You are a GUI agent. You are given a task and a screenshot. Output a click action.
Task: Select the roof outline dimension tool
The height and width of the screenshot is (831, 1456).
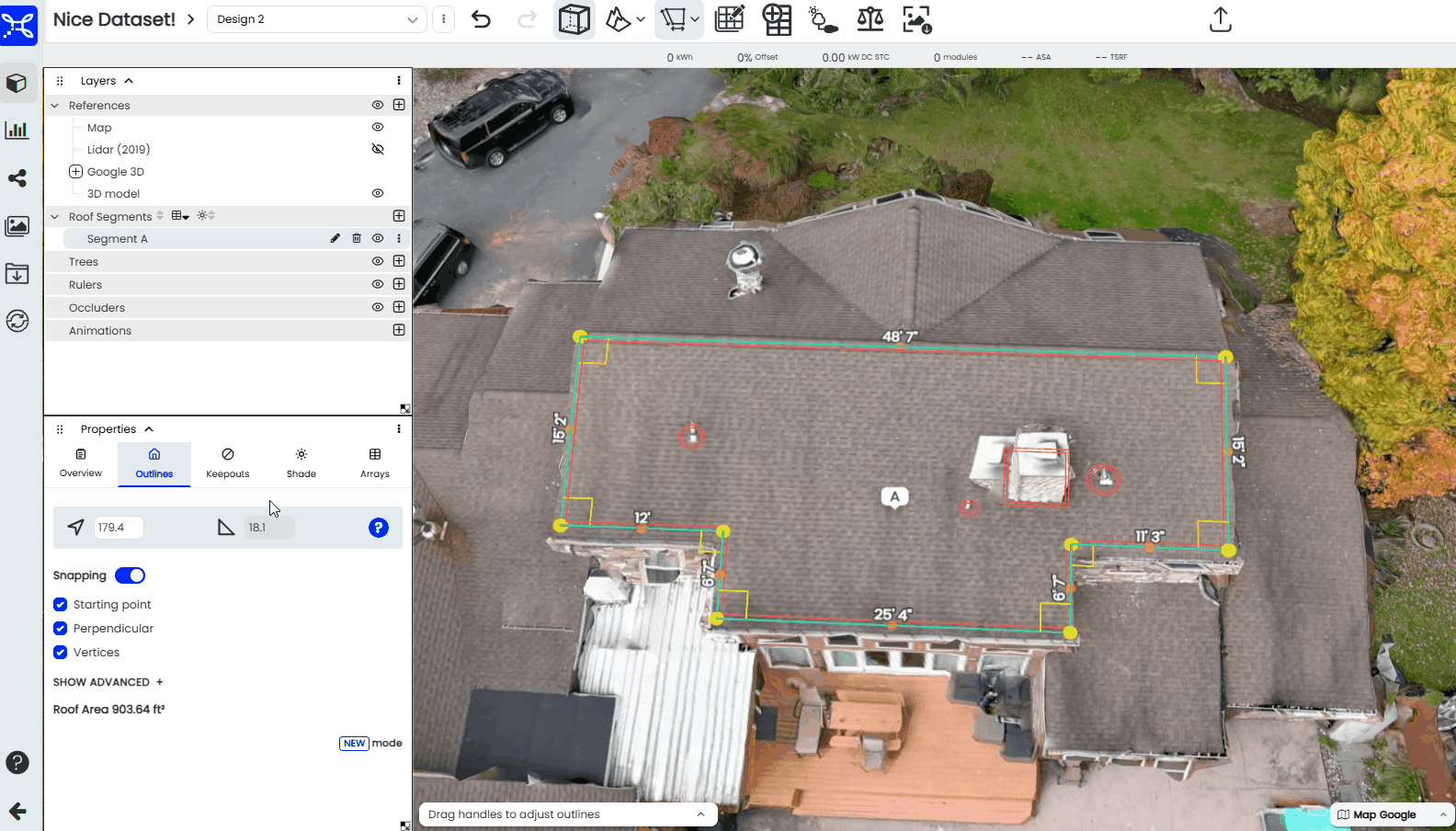coord(673,19)
